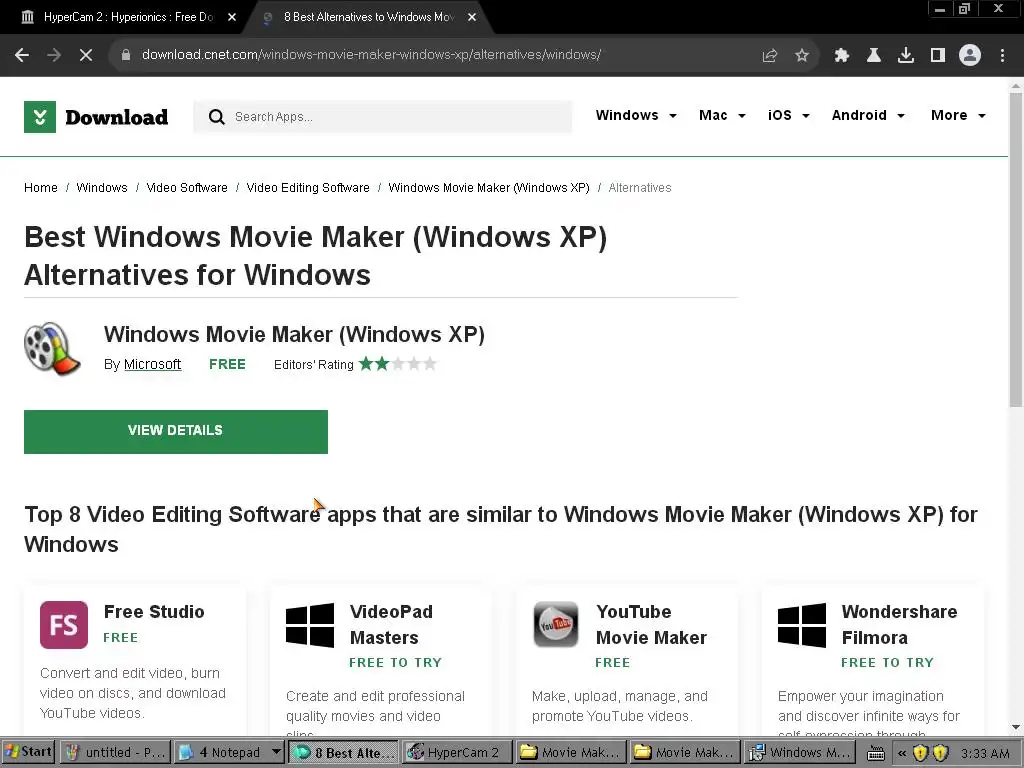Open the Microsoft publisher link
The width and height of the screenshot is (1024, 768).
coord(152,364)
